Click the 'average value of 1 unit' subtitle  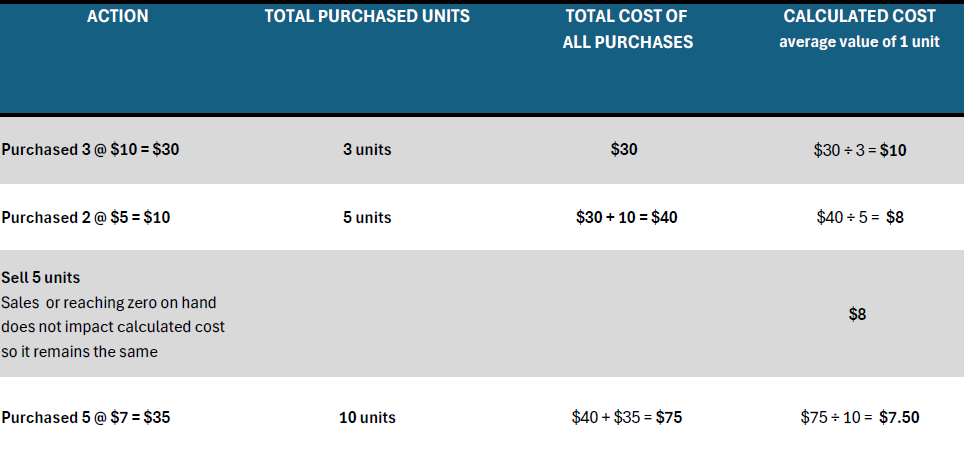click(859, 42)
